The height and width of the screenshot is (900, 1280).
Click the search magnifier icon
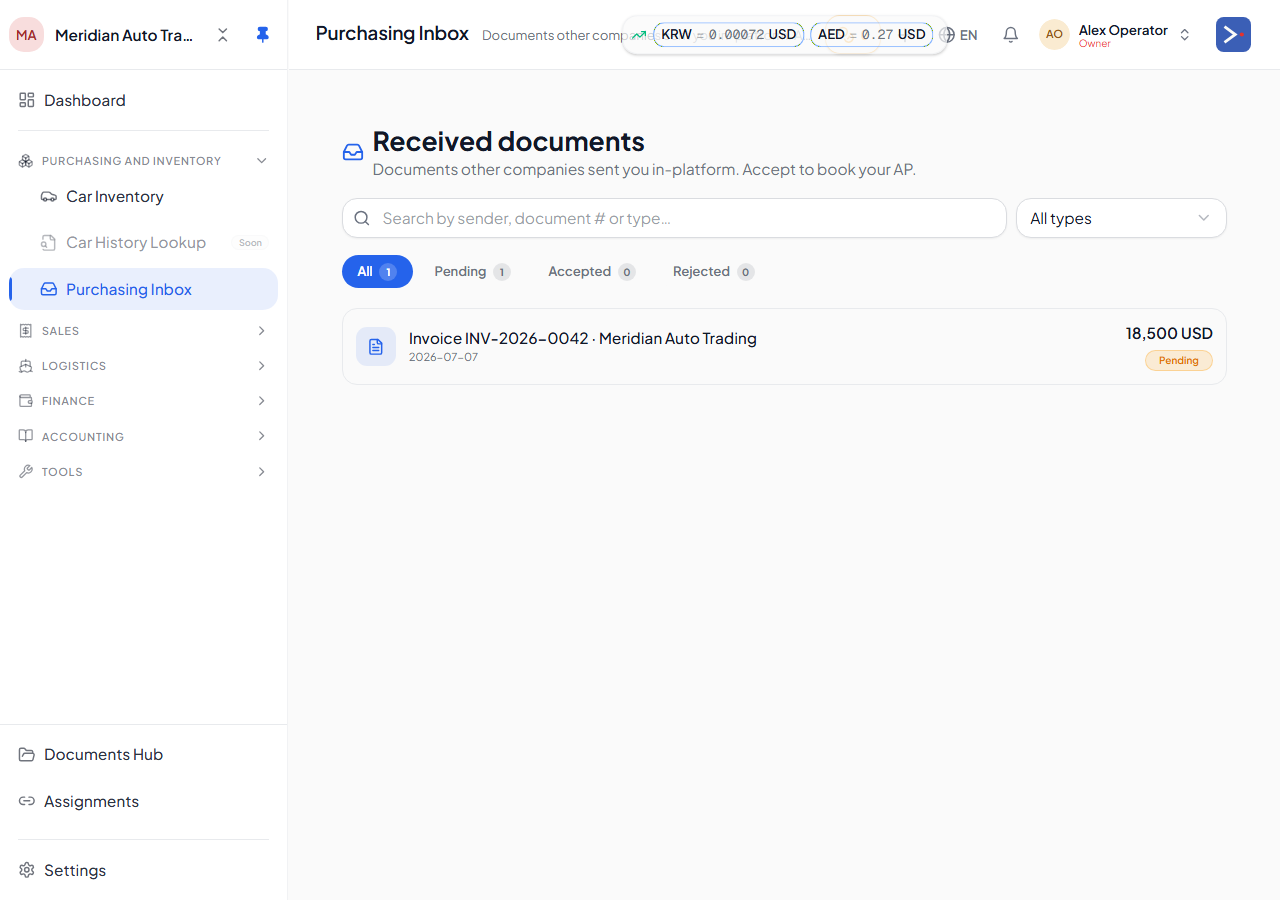pos(362,218)
